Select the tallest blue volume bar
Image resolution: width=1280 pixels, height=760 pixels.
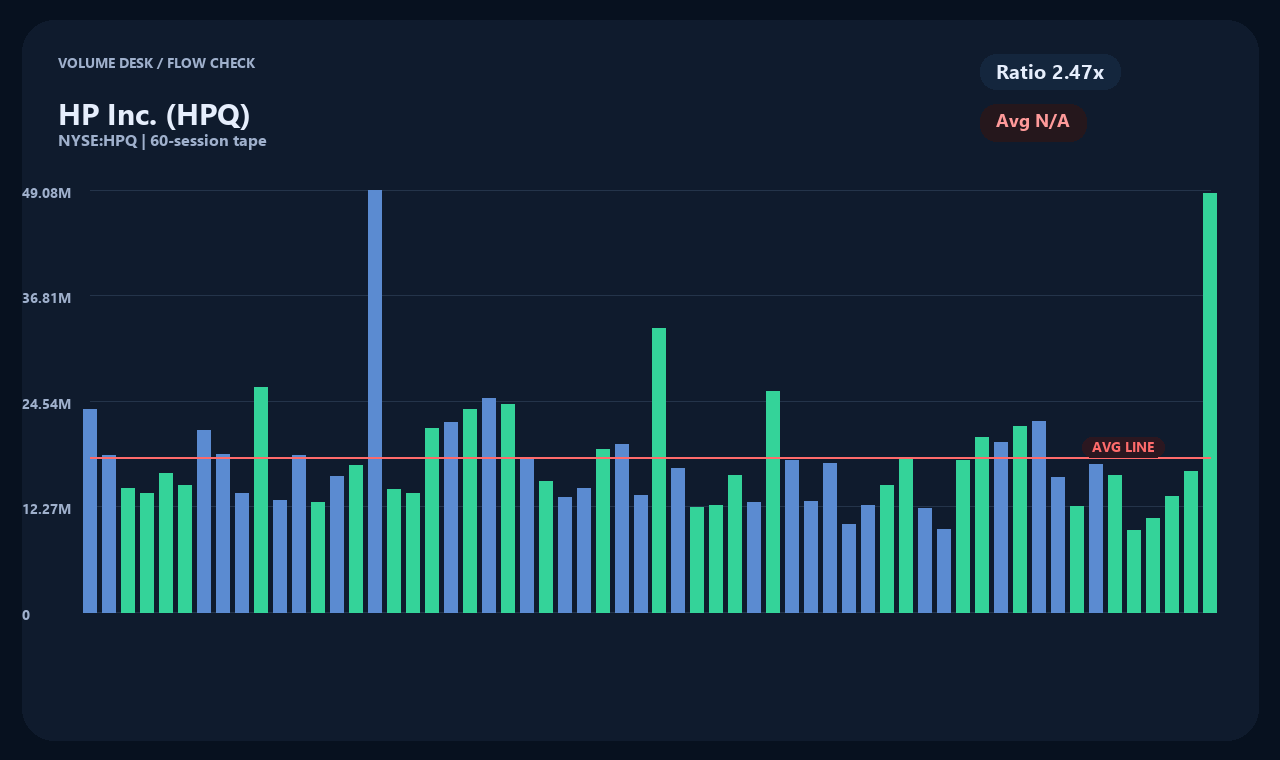[375, 401]
